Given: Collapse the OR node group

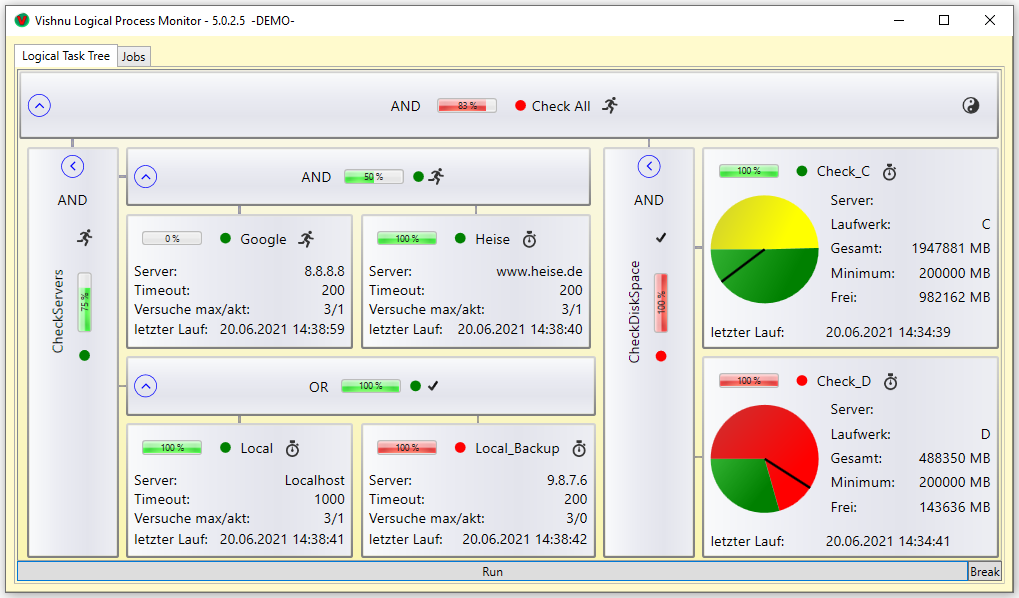Looking at the screenshot, I should click(x=146, y=386).
